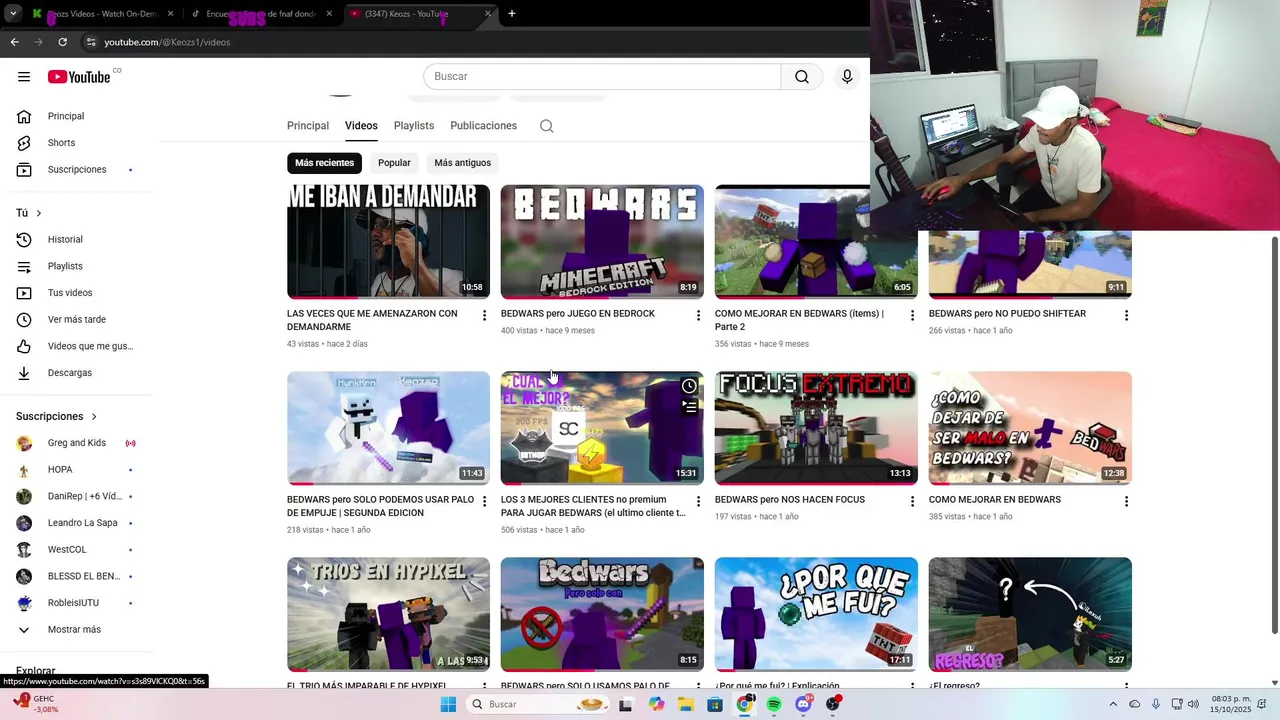The image size is (1280, 720).
Task: Open Windows Start menu
Action: click(x=449, y=705)
